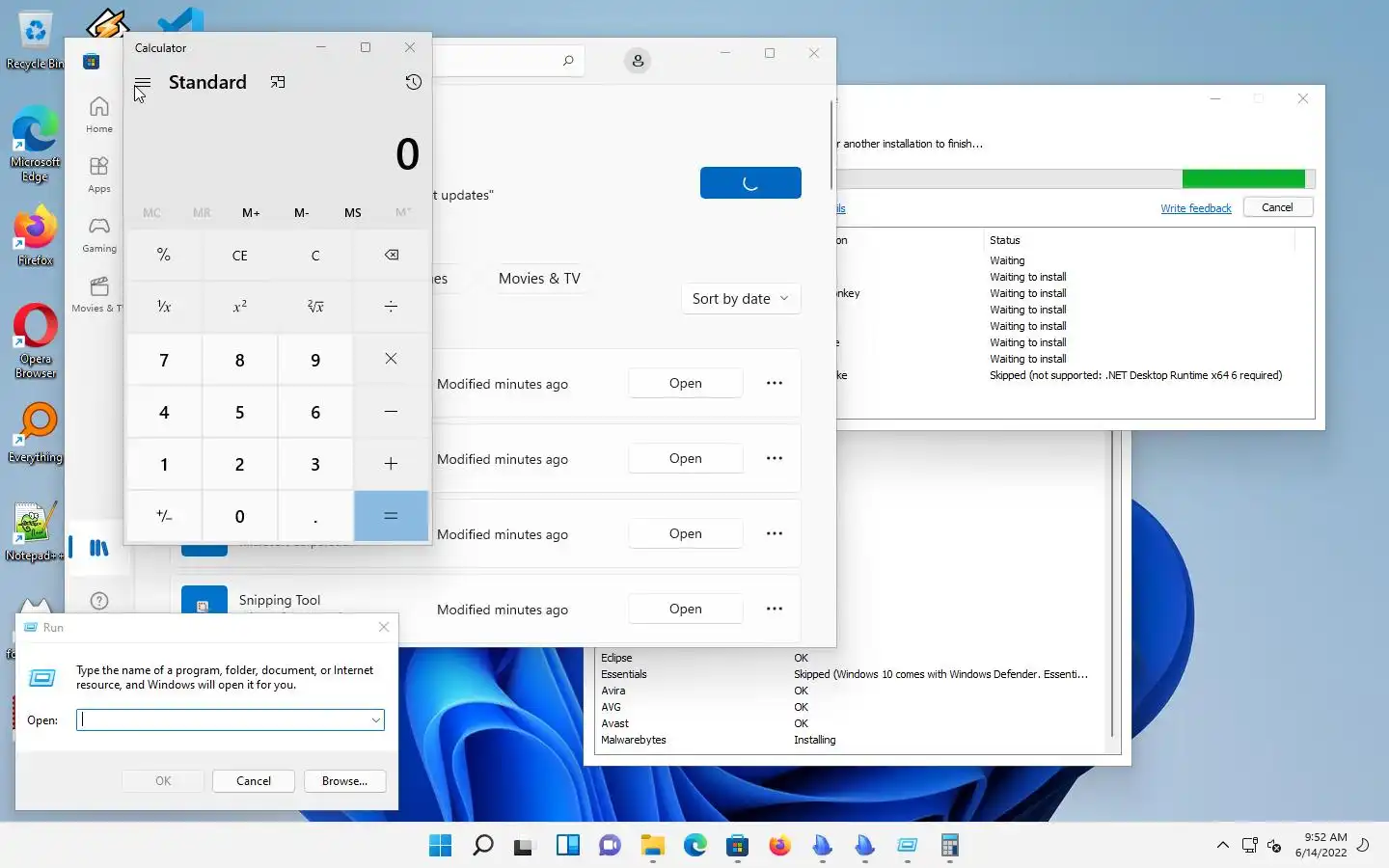Expand the Run dialog Open history dropdown
The height and width of the screenshot is (868, 1389).
click(x=376, y=720)
